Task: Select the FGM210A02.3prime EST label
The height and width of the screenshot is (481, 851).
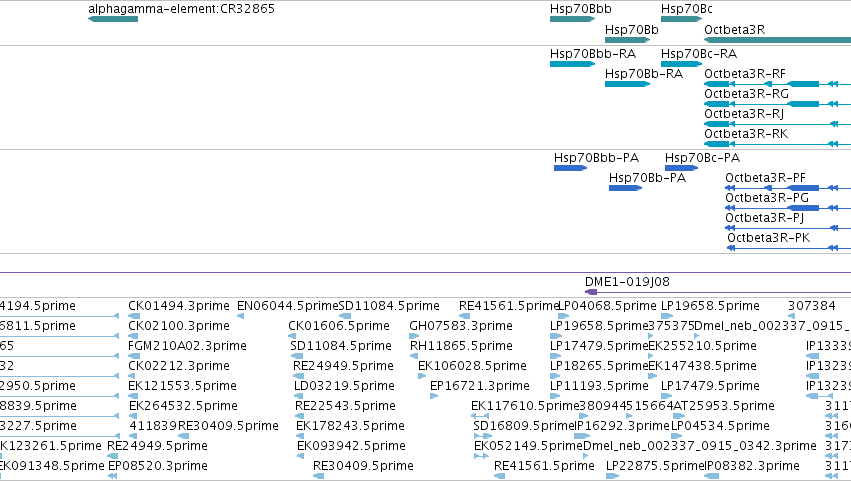Action: click(x=187, y=346)
